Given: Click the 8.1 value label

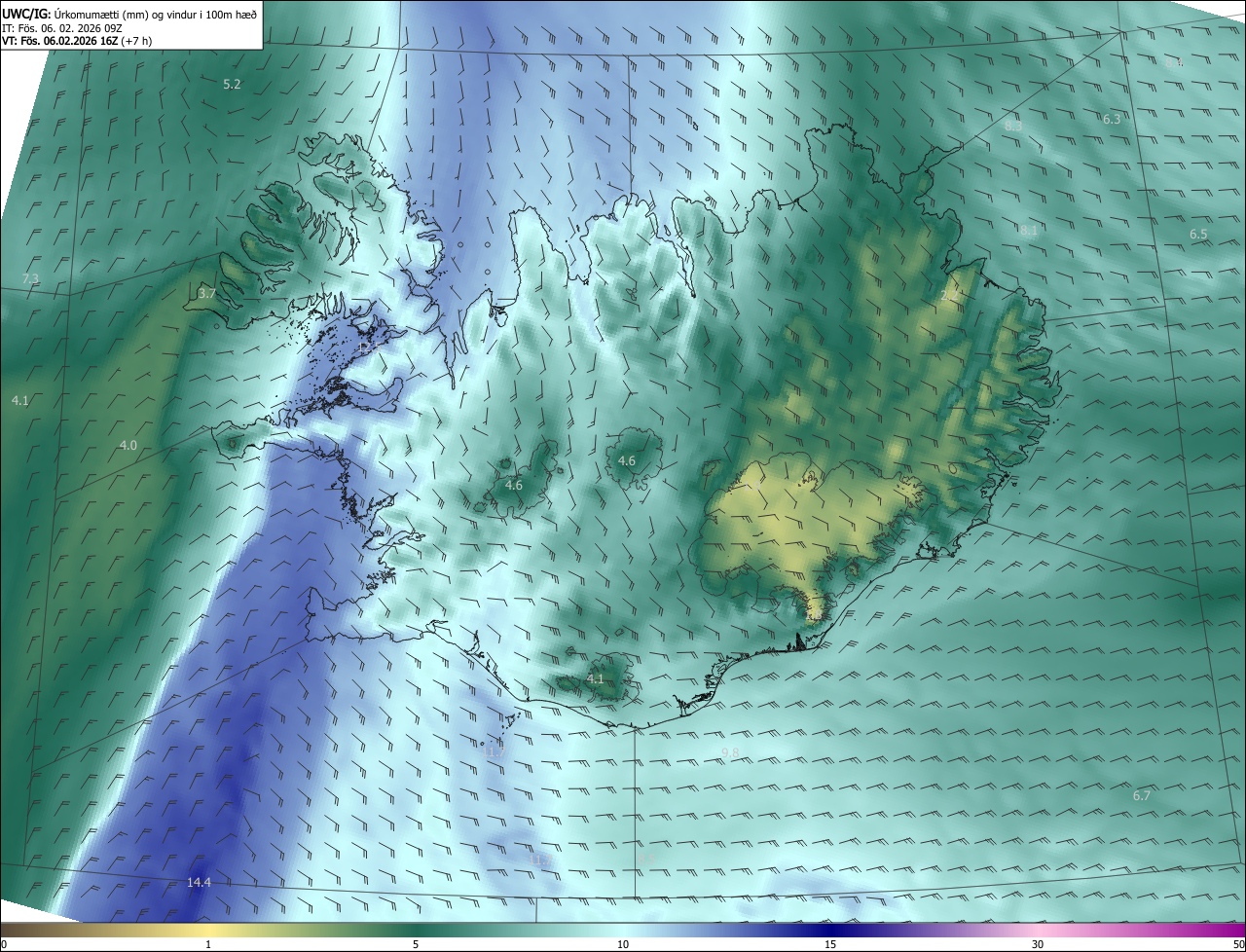Looking at the screenshot, I should point(1028,231).
